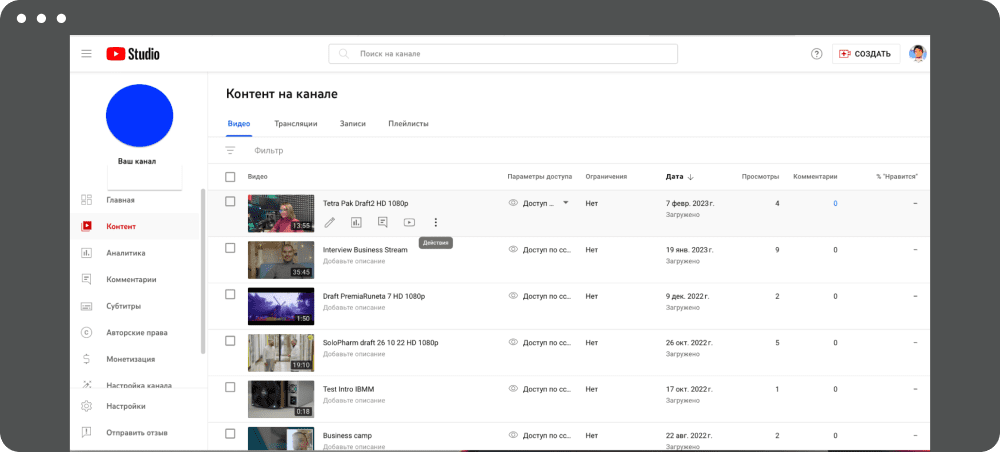Click Добавьте описание under Test Intro IBMM
Image resolution: width=1000 pixels, height=452 pixels.
coord(354,400)
